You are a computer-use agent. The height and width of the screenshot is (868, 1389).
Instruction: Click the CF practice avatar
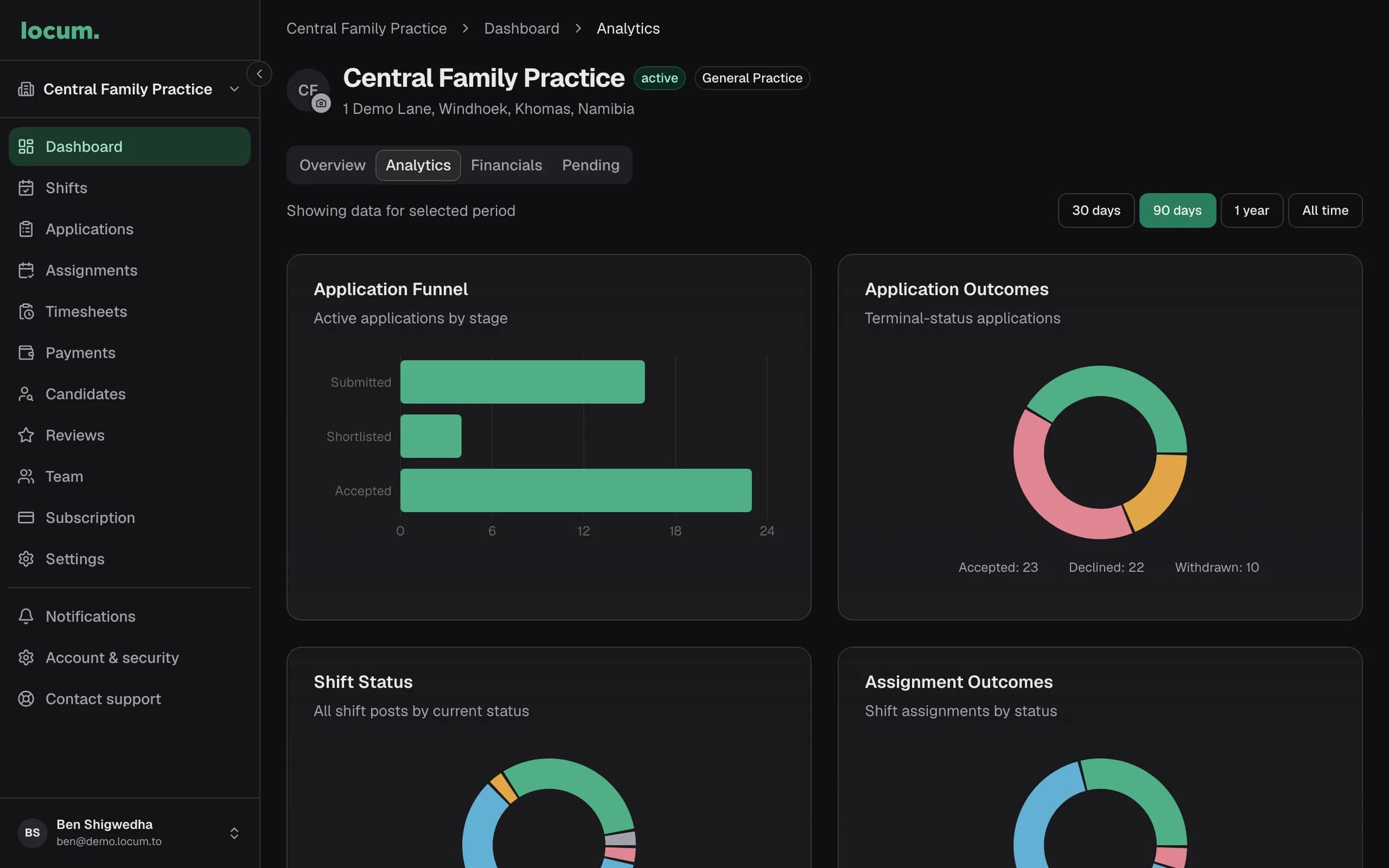pyautogui.click(x=307, y=89)
